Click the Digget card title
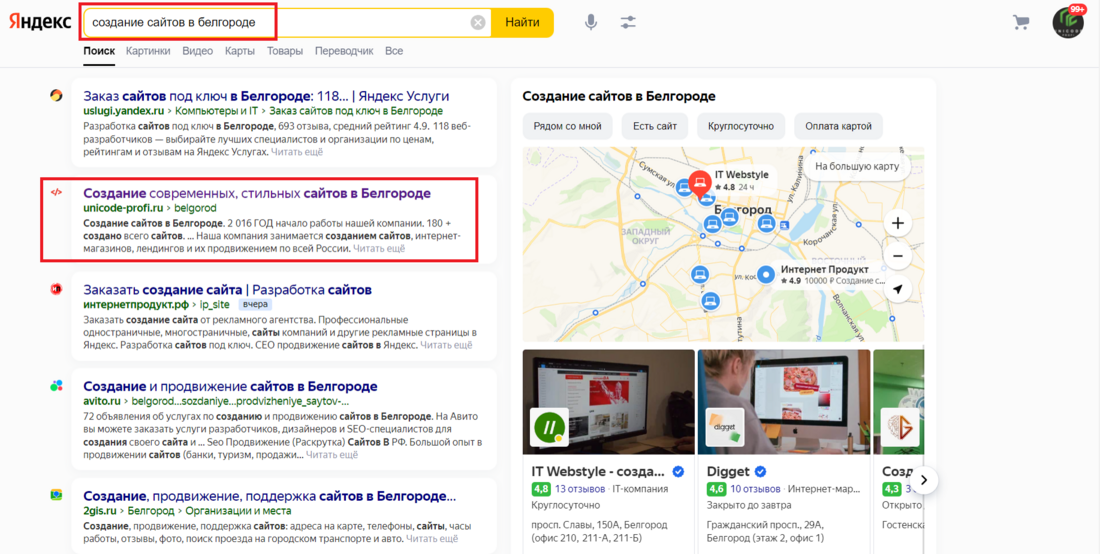Screen dimensions: 1100x554 (728, 471)
